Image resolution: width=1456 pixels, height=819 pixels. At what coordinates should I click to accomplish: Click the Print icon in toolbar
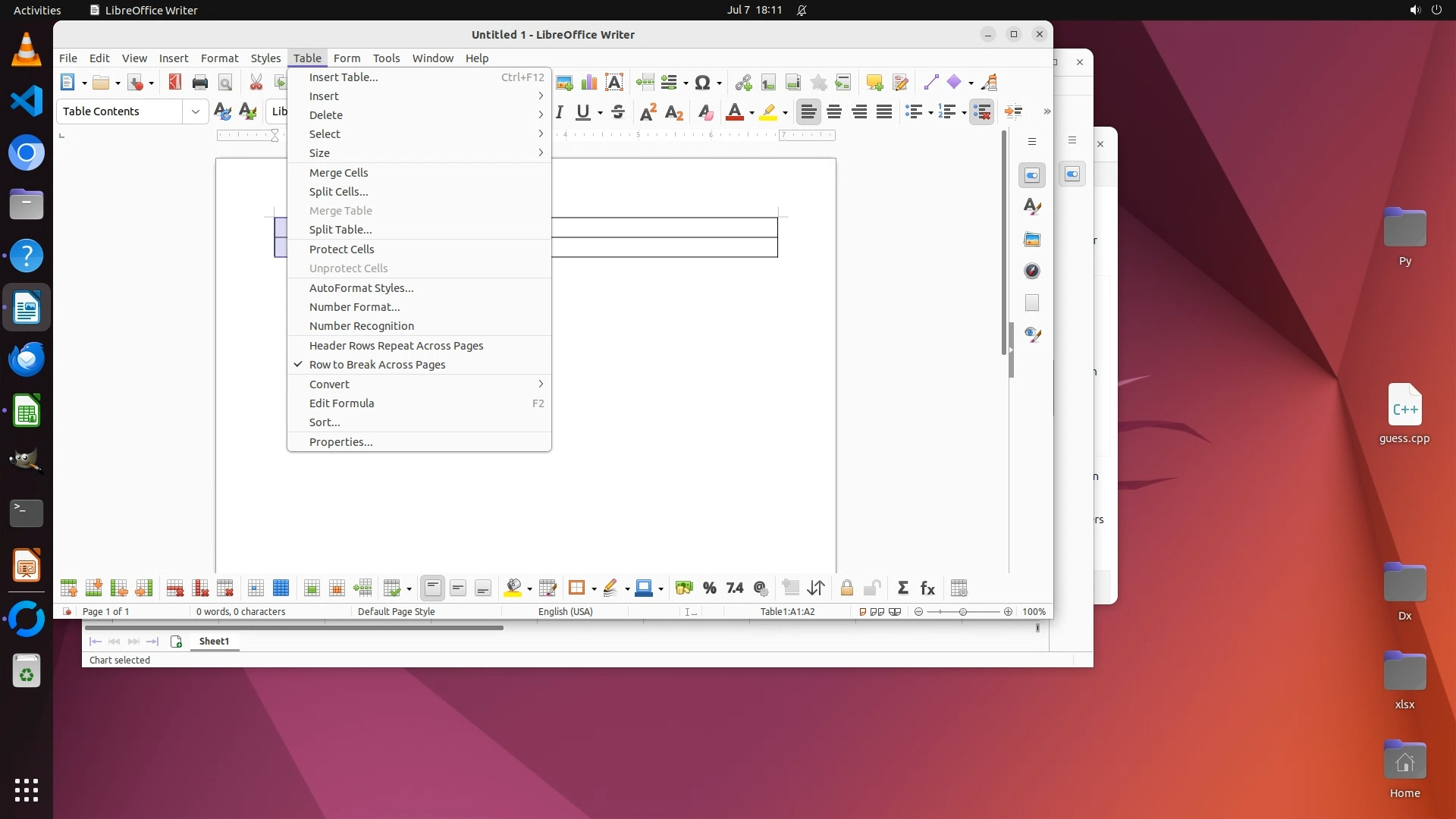tap(199, 83)
